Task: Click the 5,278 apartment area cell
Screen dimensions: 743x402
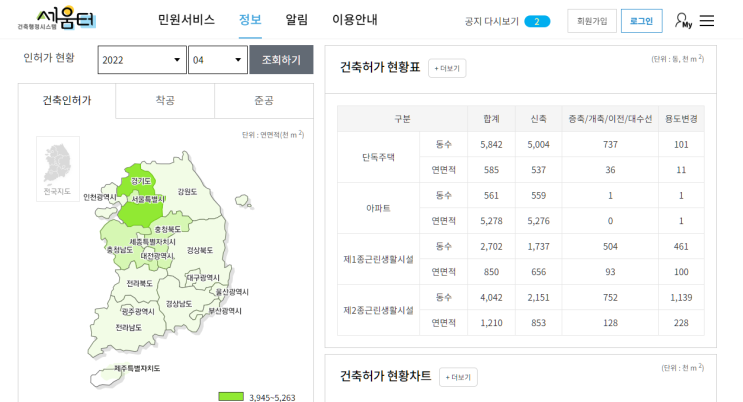Action: coord(491,221)
